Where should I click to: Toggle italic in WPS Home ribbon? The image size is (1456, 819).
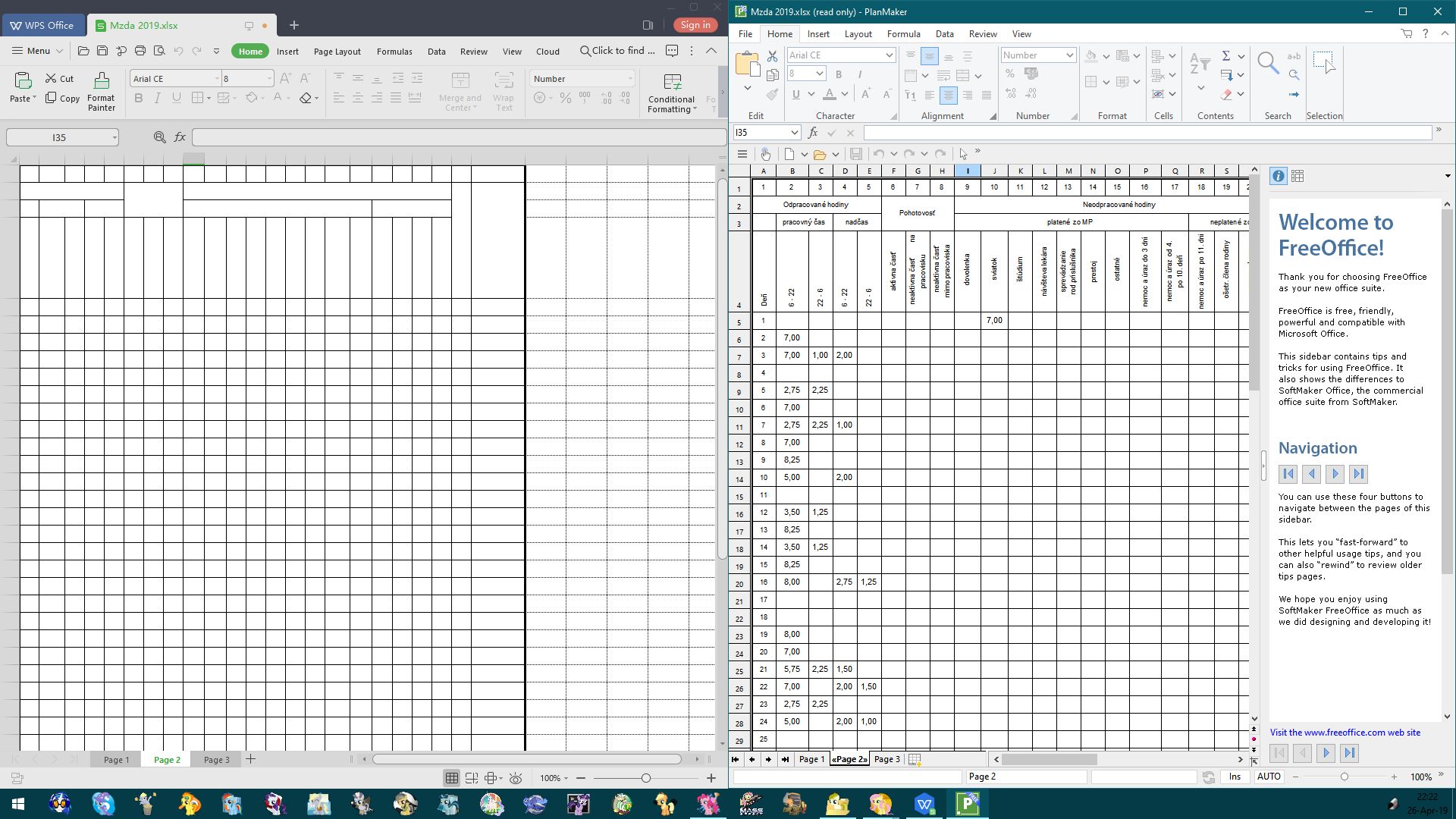157,98
